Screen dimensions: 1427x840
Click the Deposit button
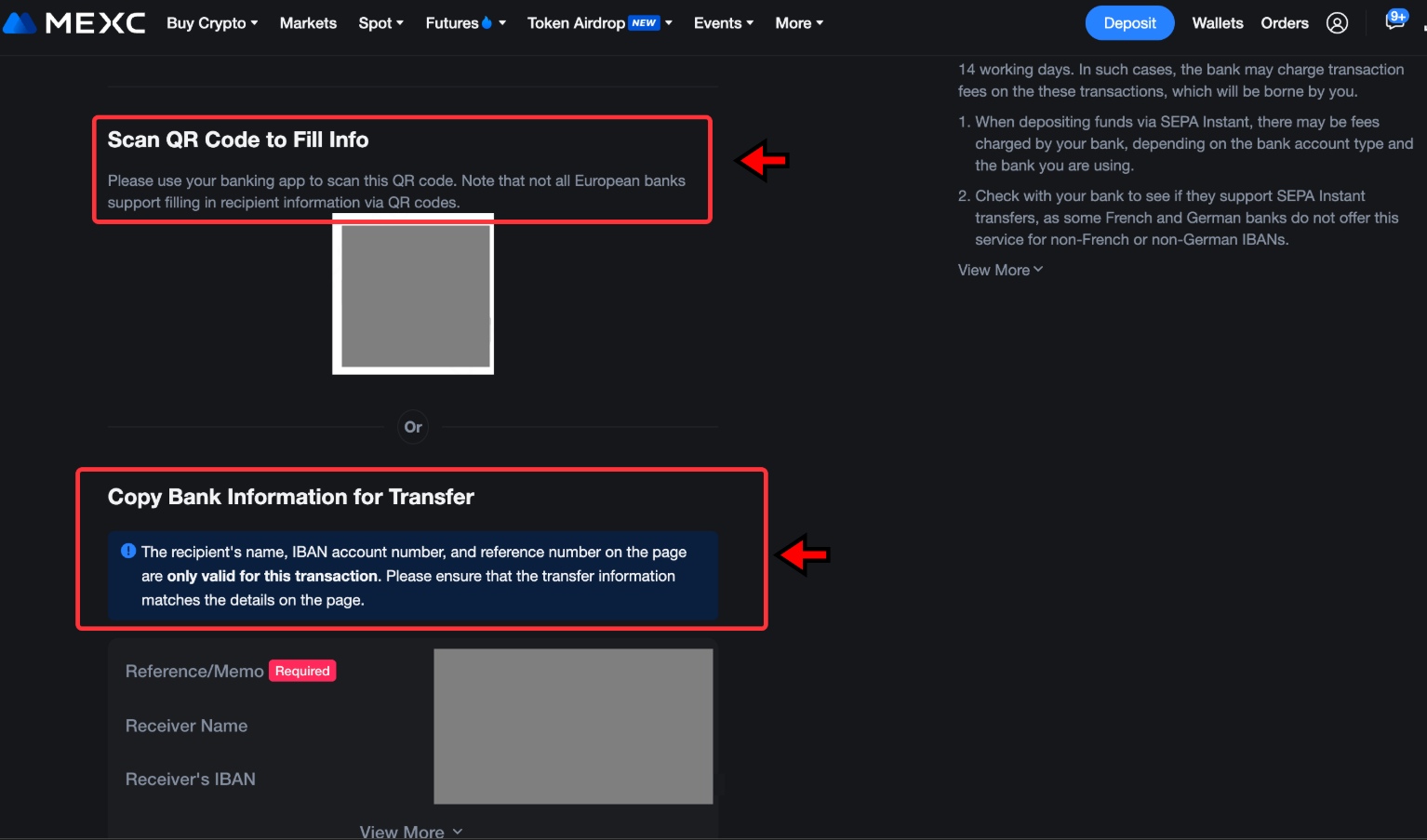[x=1129, y=22]
